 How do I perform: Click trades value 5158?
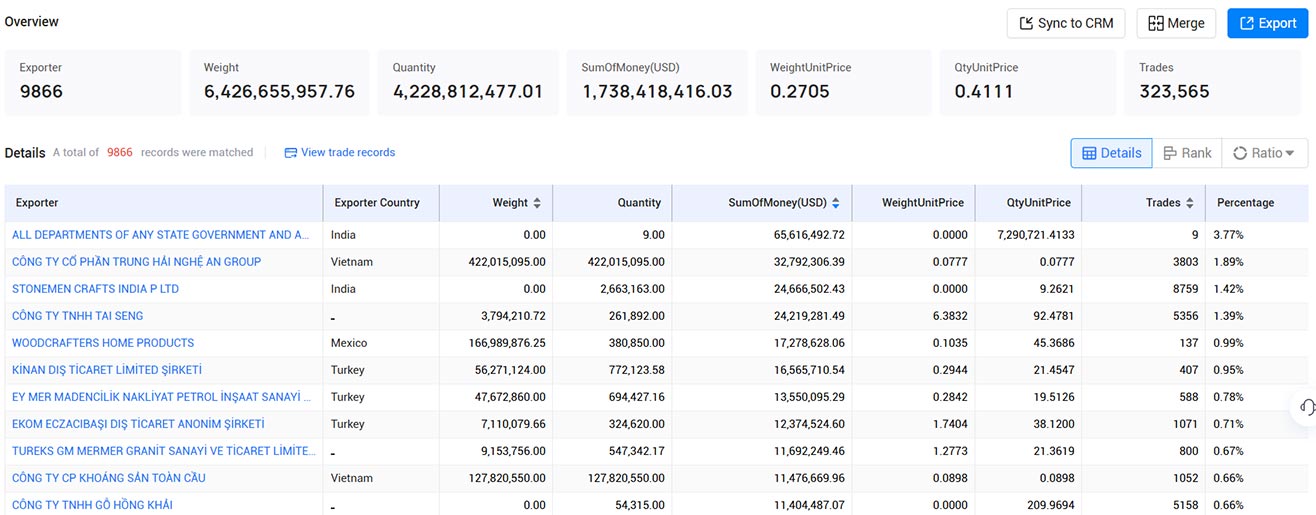(1184, 505)
